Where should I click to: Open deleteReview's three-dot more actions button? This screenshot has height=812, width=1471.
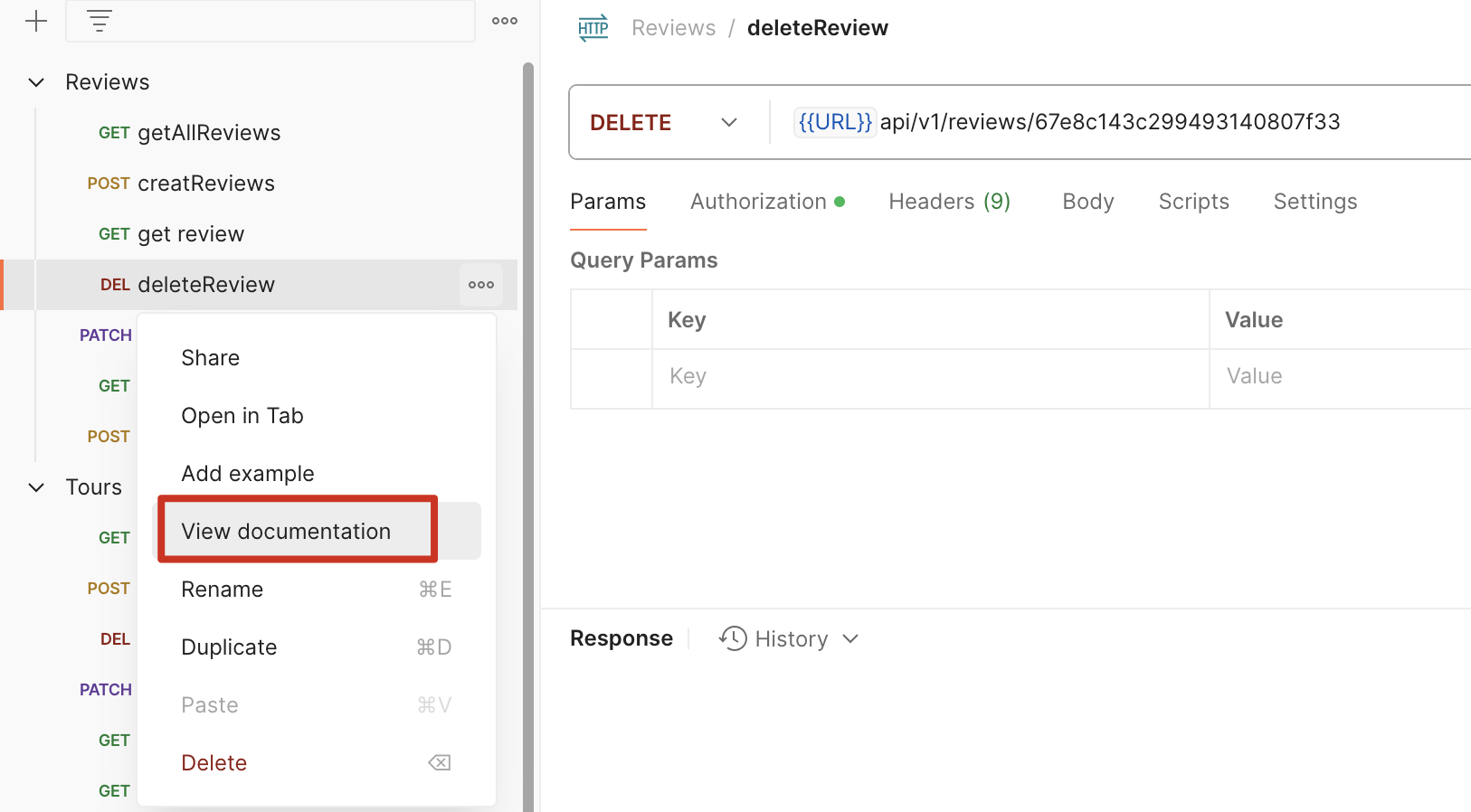pyautogui.click(x=480, y=285)
